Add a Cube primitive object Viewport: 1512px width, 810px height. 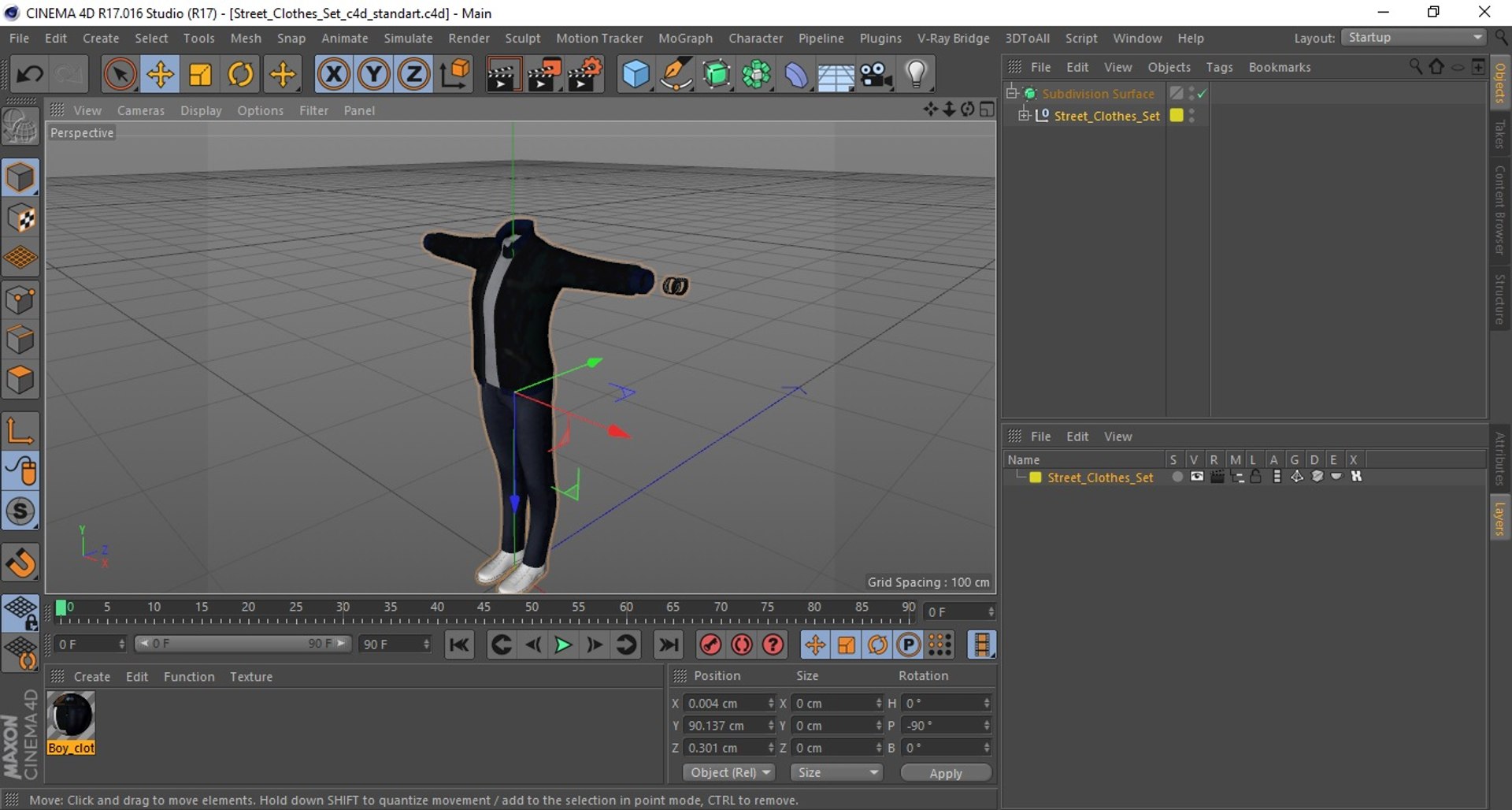coord(636,74)
